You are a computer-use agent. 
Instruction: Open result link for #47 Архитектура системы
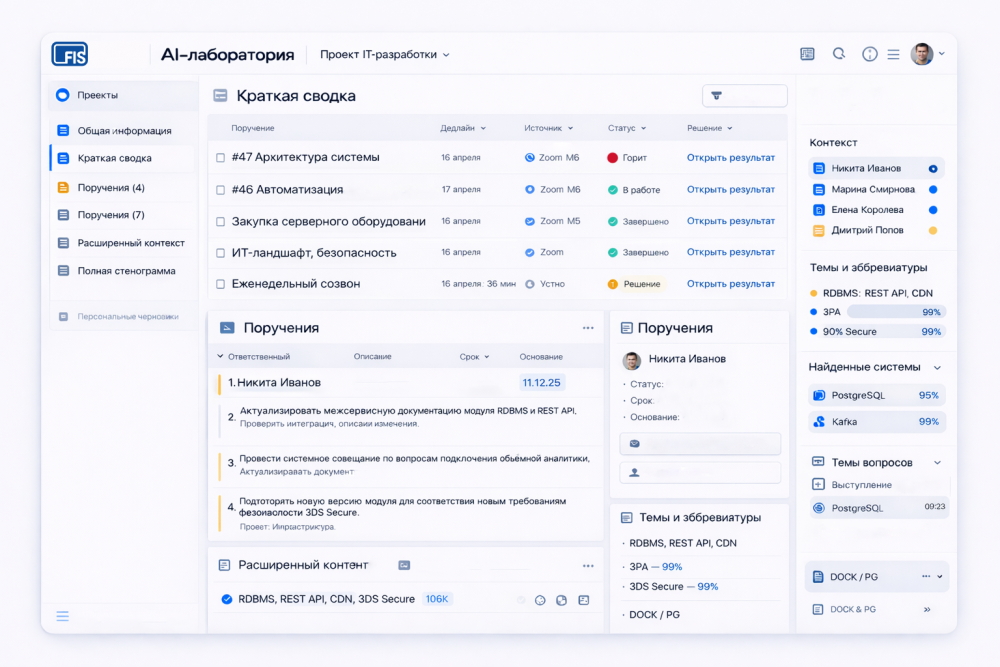pos(730,158)
